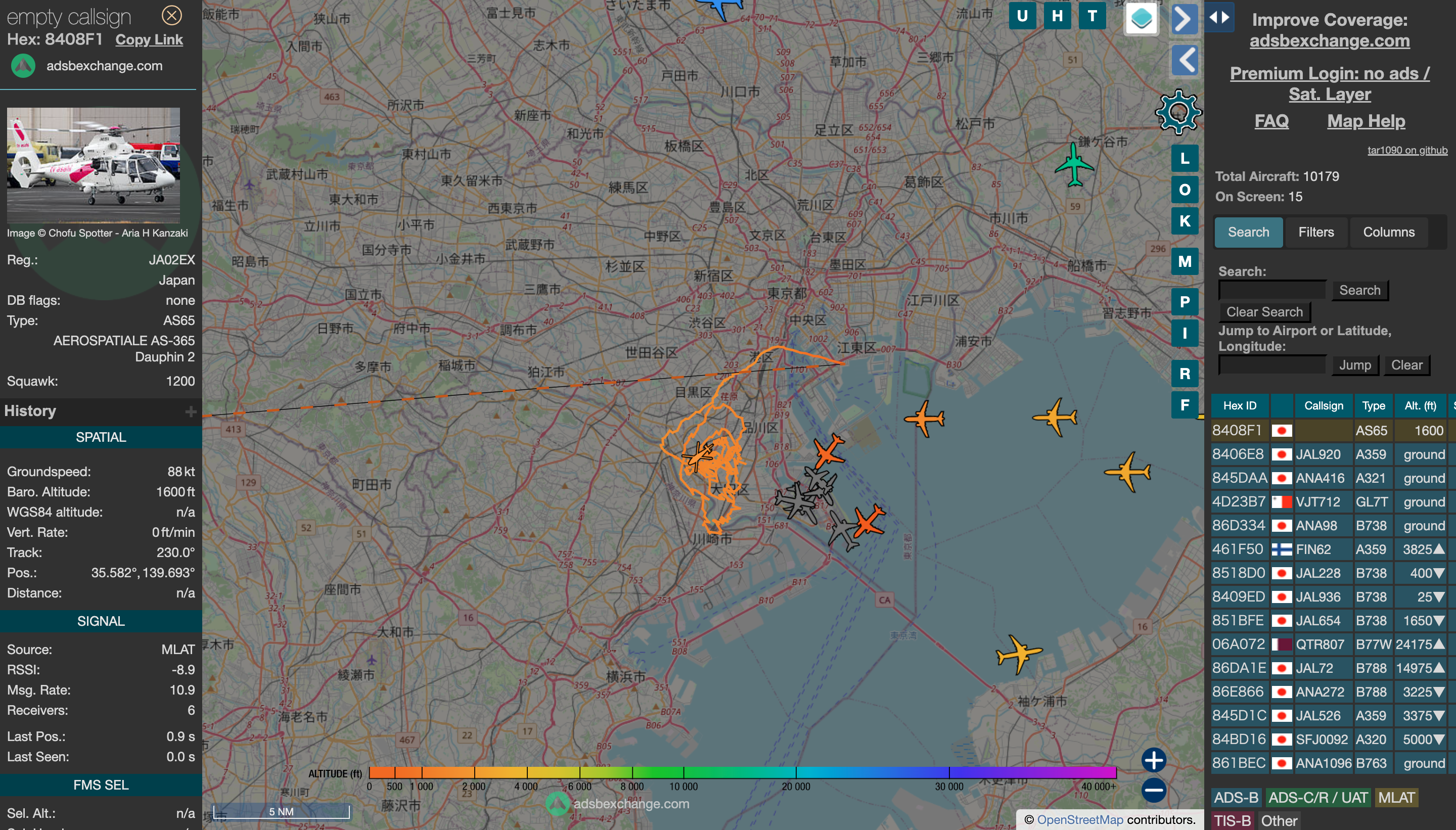Click the Finland flag in FIN62 row
Viewport: 1456px width, 830px height.
(x=1282, y=549)
